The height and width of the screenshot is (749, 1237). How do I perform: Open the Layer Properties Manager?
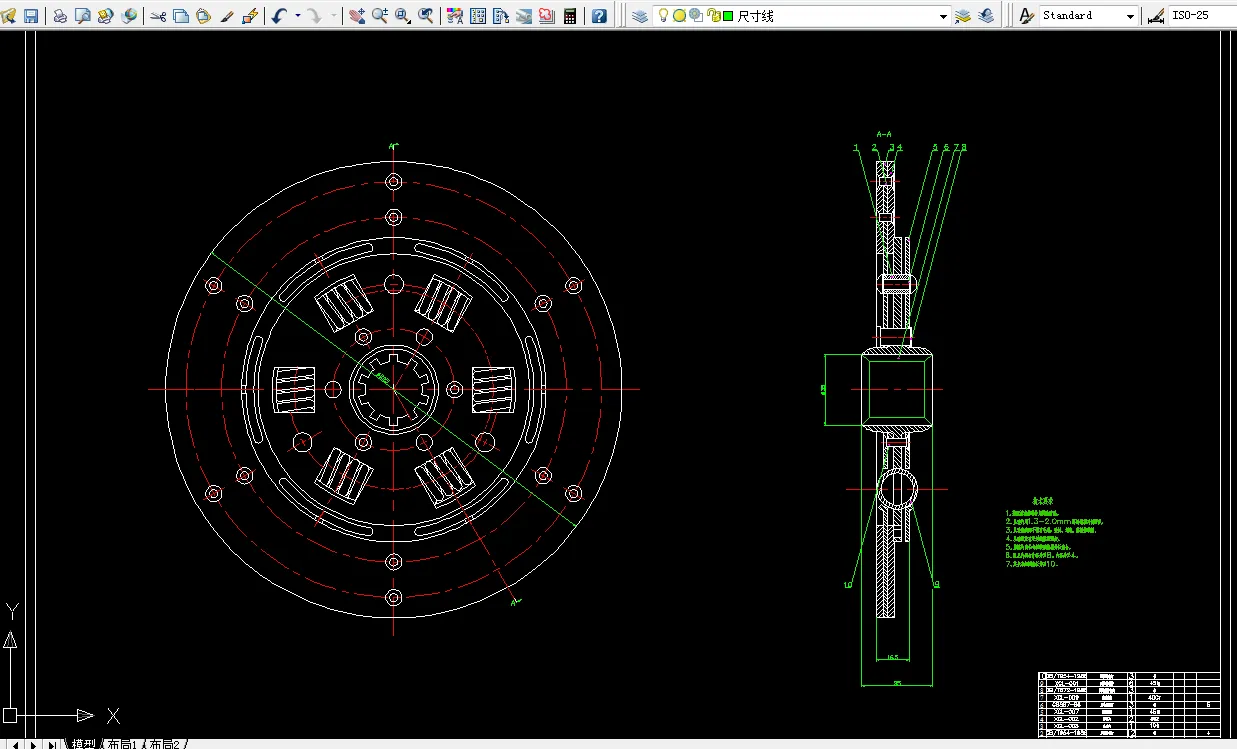click(x=640, y=16)
